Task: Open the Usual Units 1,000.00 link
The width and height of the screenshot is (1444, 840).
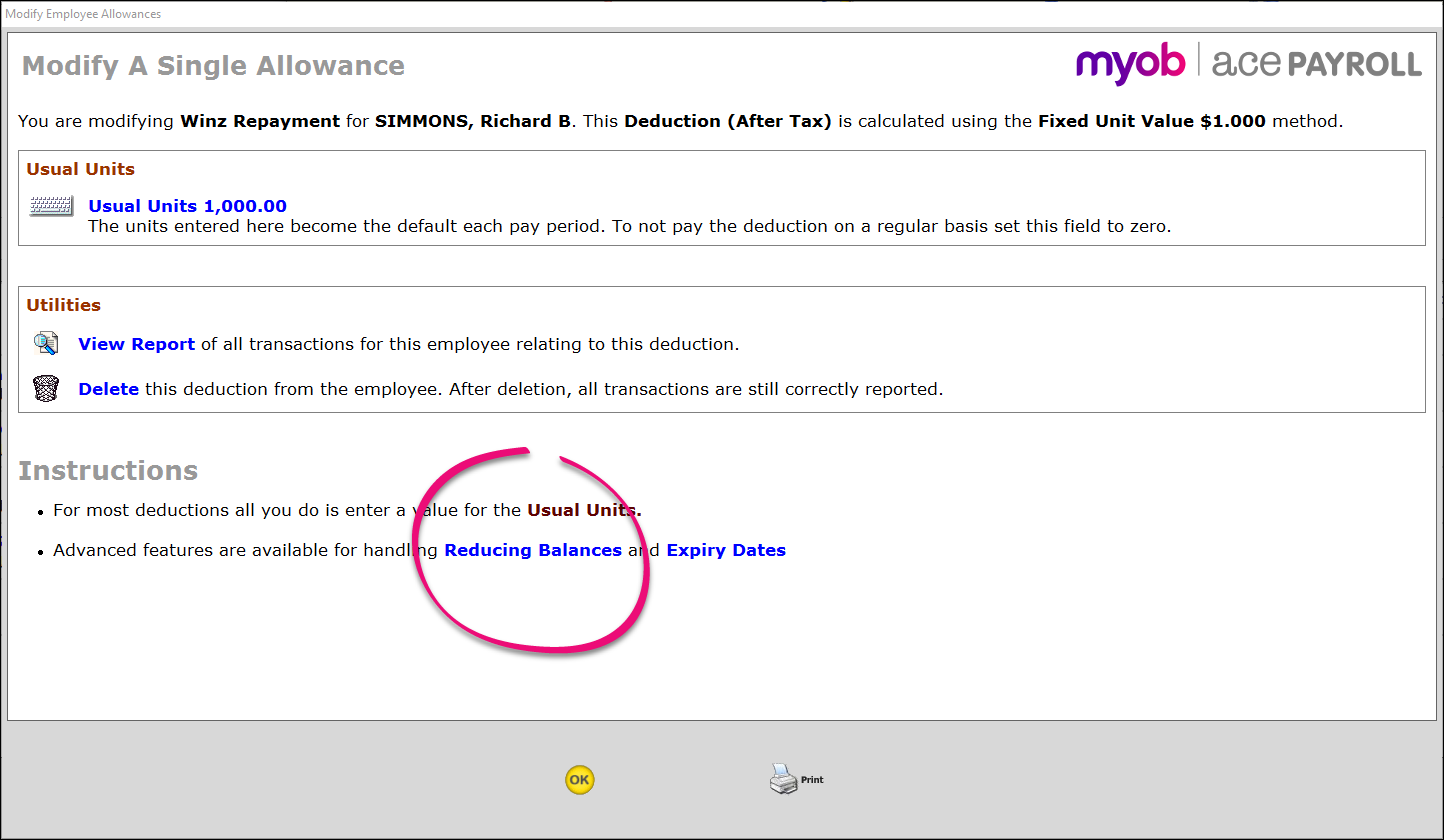Action: click(187, 206)
